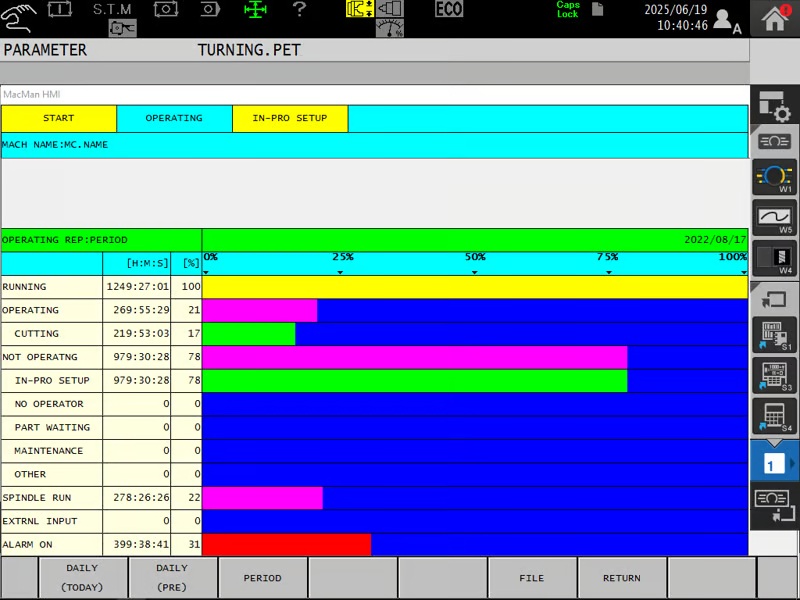
Task: Expand the page 1 selector arrow
Action: pyautogui.click(x=792, y=464)
